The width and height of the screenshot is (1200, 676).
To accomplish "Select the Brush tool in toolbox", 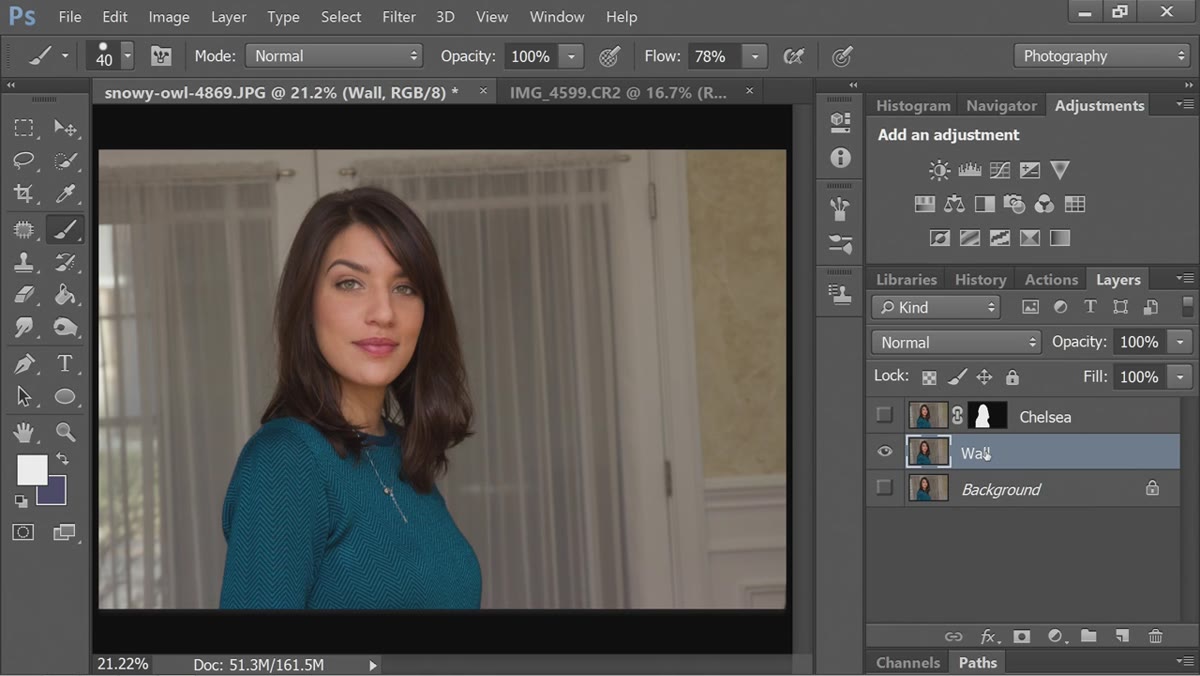I will (65, 229).
